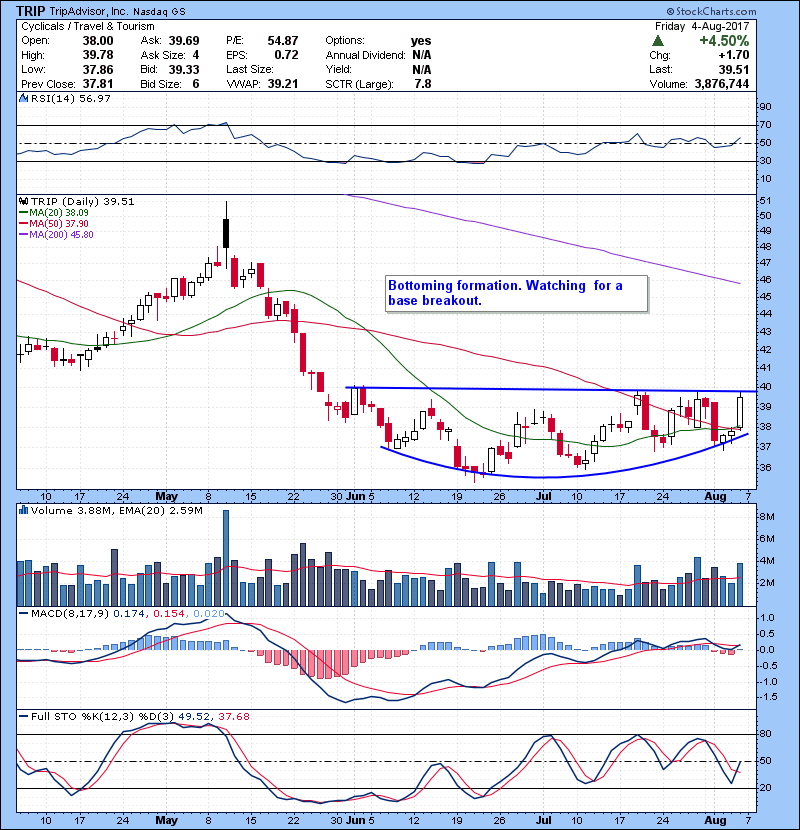Click the SCTR (Large) 7.8 value
This screenshot has height=830, width=800.
click(x=423, y=84)
